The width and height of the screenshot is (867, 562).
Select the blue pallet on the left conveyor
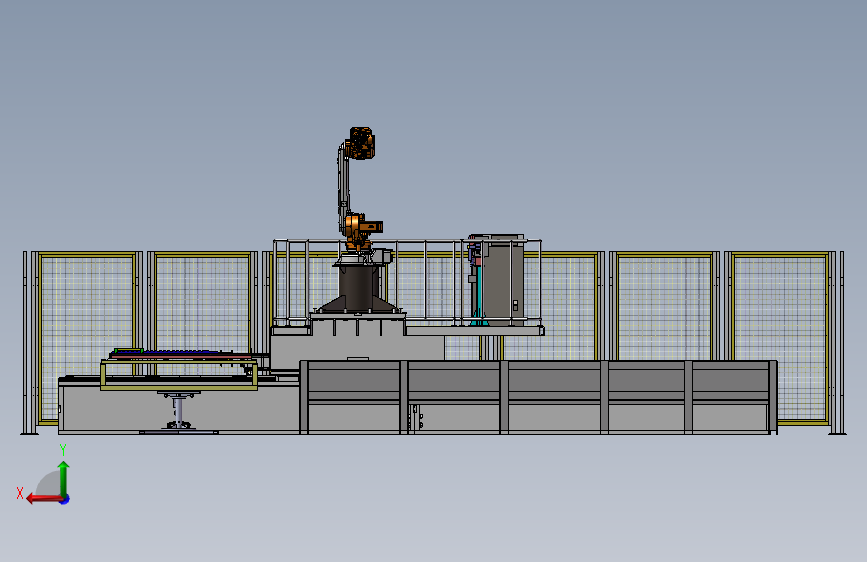point(166,352)
